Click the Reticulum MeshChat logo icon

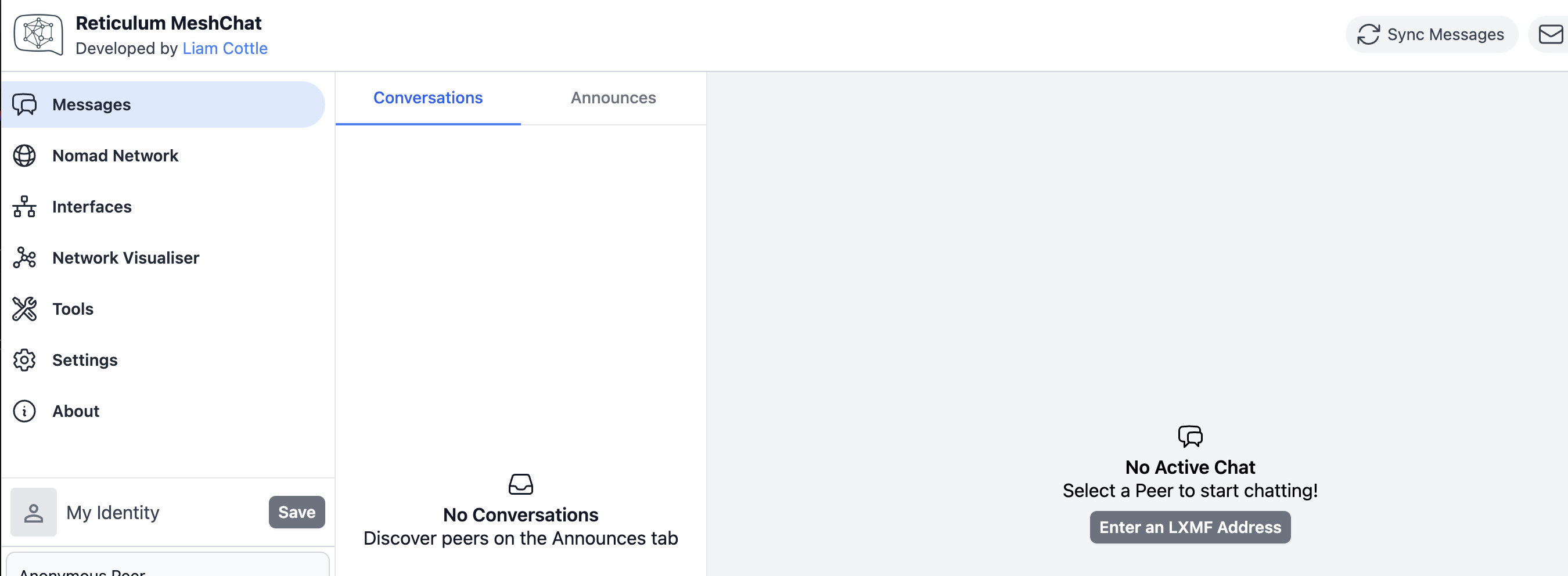click(x=38, y=35)
